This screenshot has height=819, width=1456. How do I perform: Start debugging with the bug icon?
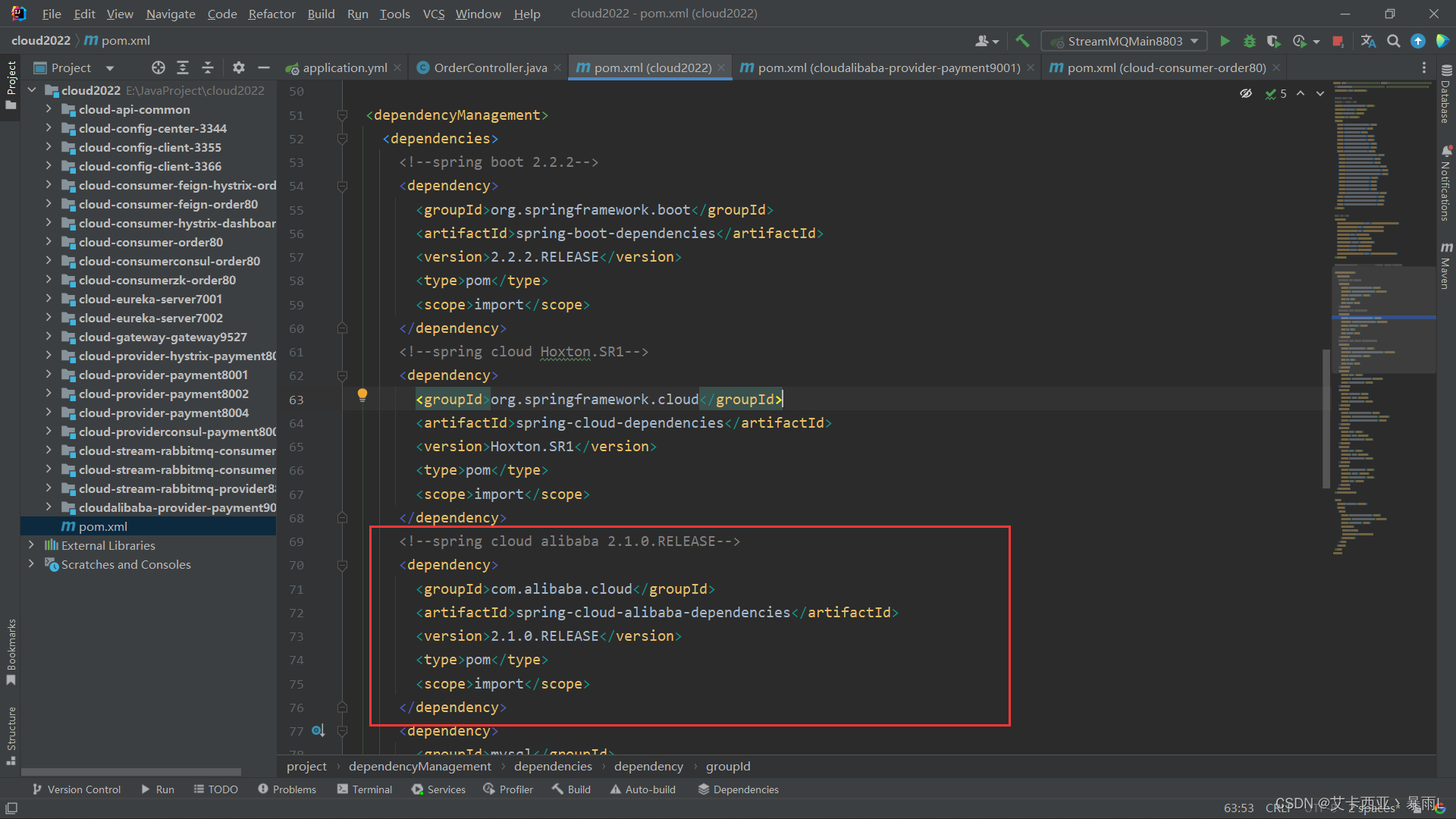[x=1250, y=41]
